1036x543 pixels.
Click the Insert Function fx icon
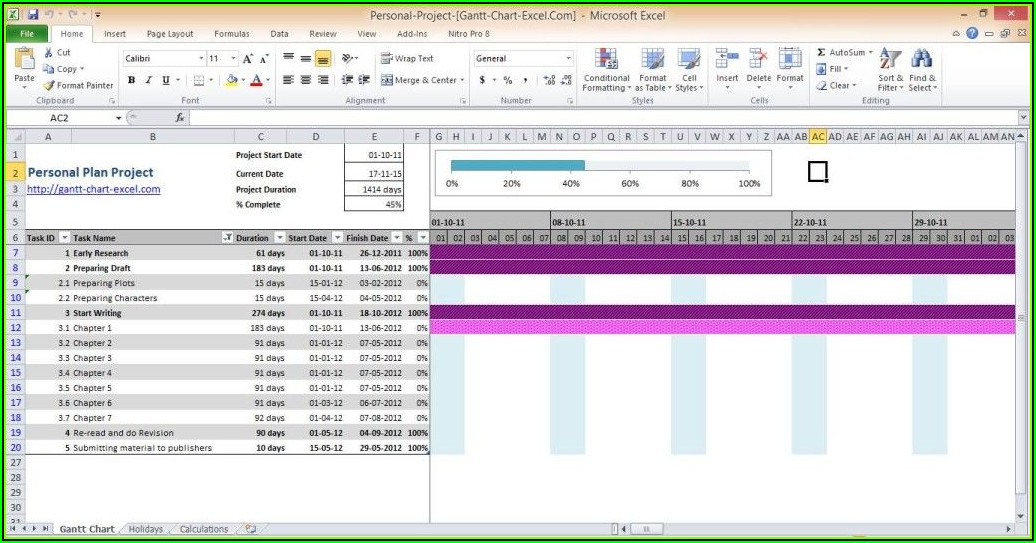(x=180, y=118)
